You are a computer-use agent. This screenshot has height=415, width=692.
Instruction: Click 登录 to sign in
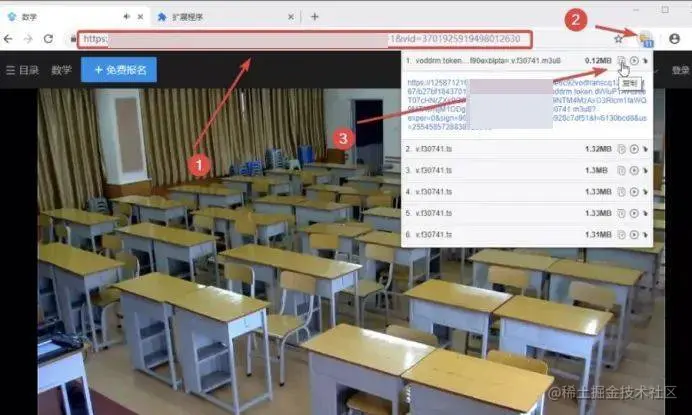click(x=680, y=70)
